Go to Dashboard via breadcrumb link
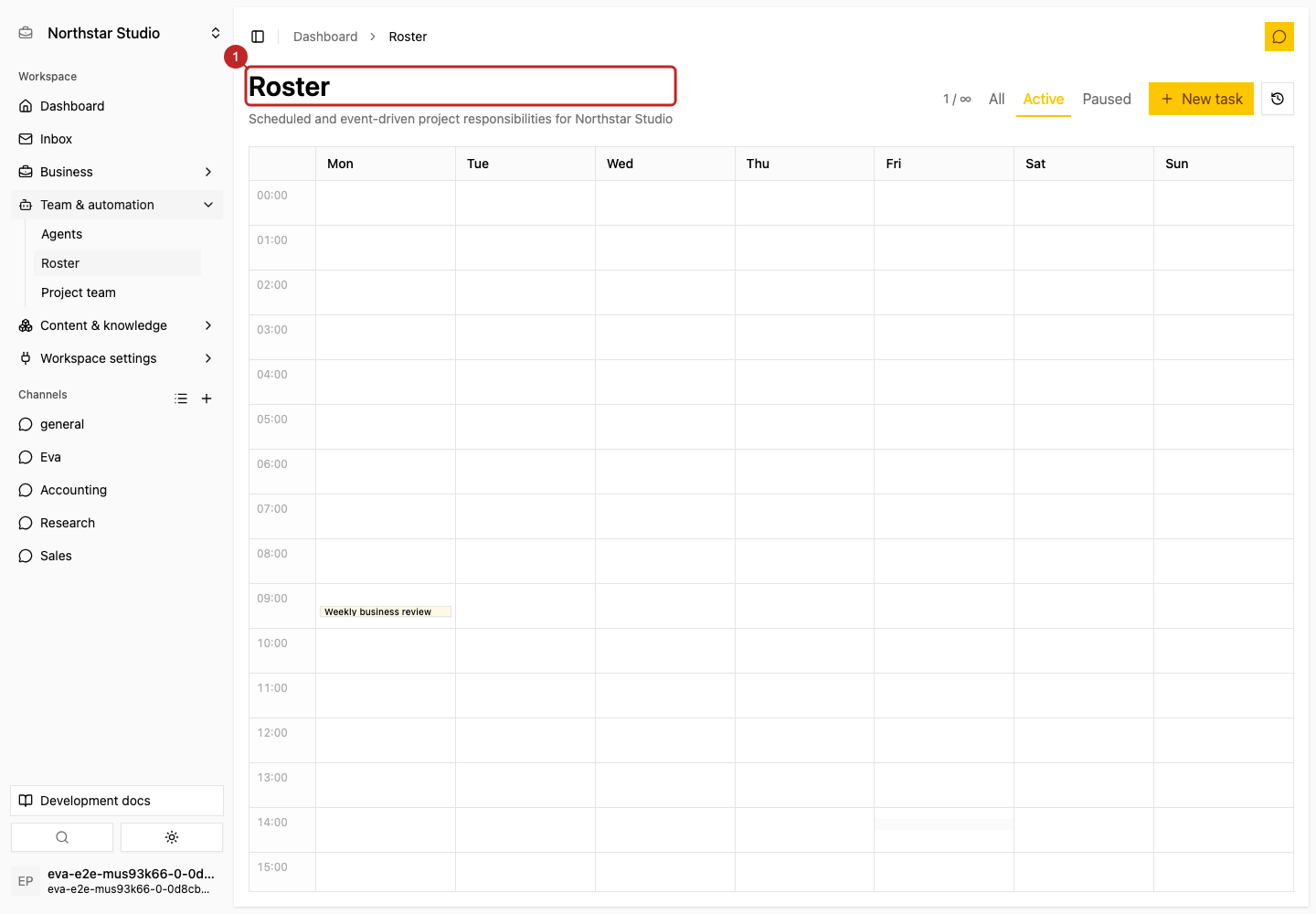 [x=325, y=37]
